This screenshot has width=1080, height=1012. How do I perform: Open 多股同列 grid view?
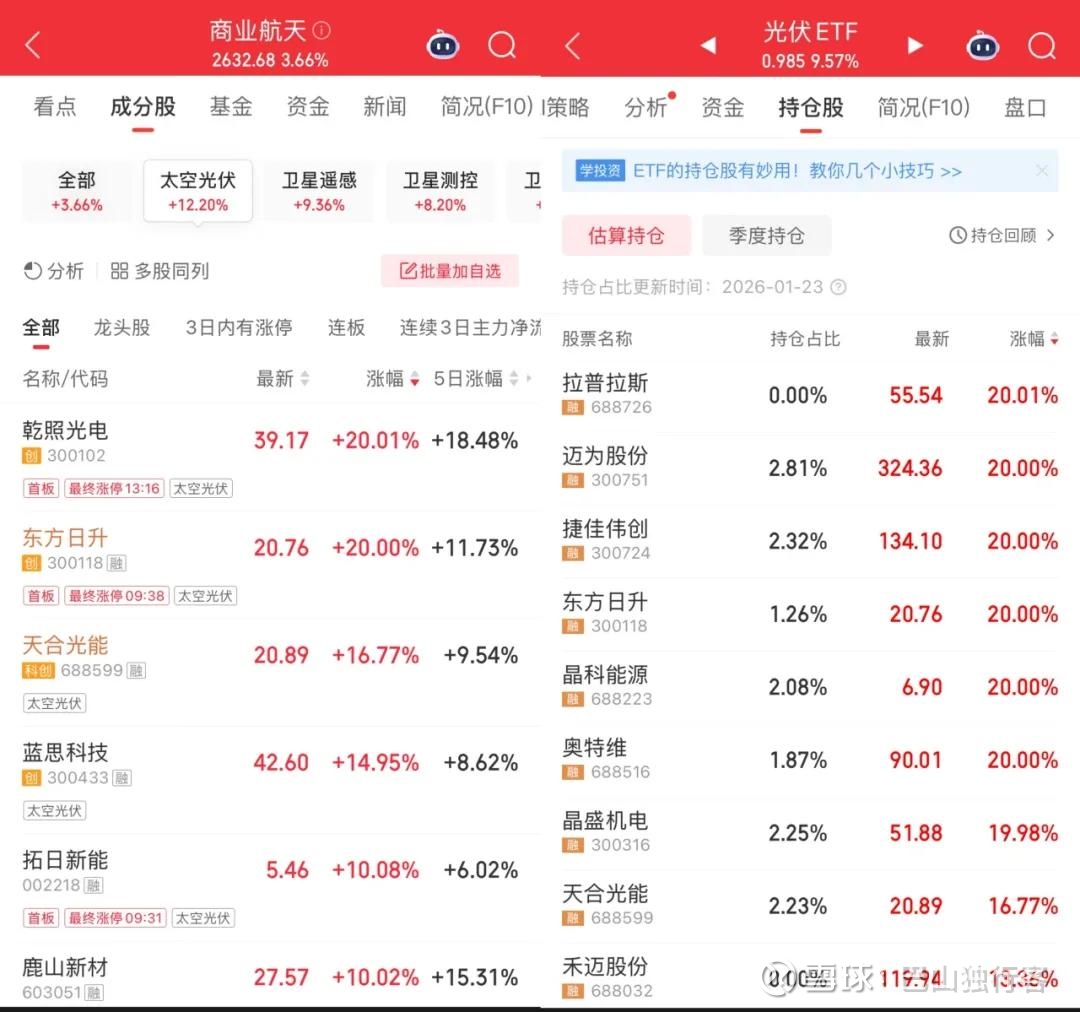tap(160, 271)
